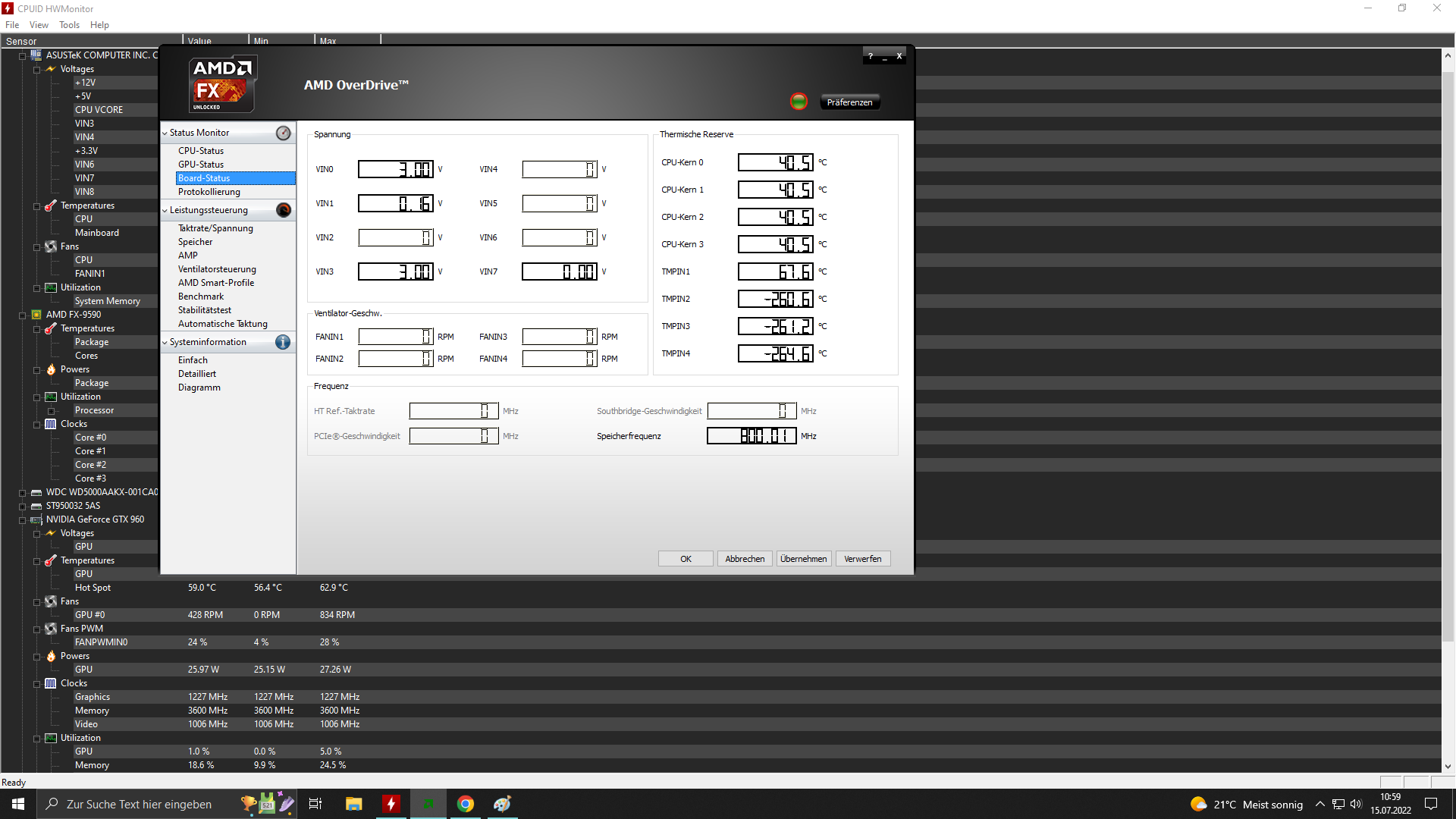The height and width of the screenshot is (819, 1456).
Task: Click the NVIDIA GeForce GTX 960 card icon
Action: click(x=36, y=519)
